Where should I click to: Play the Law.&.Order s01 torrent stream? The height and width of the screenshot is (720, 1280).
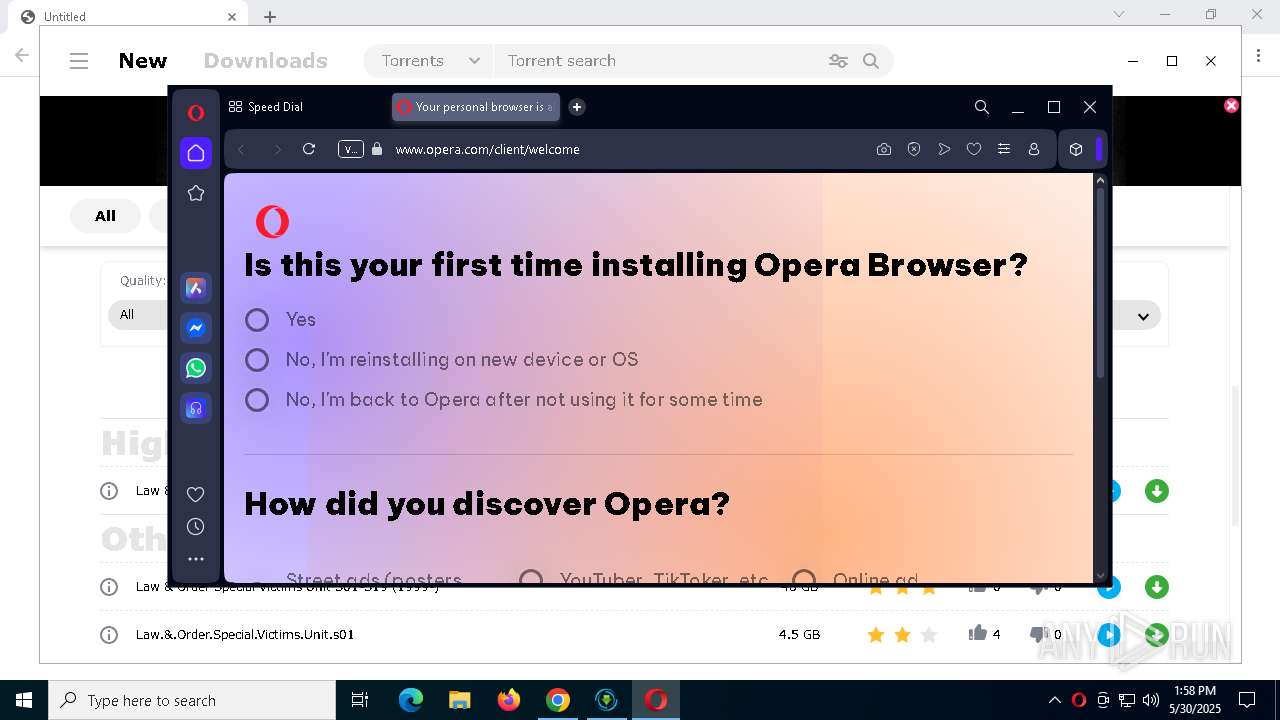[x=1109, y=634]
